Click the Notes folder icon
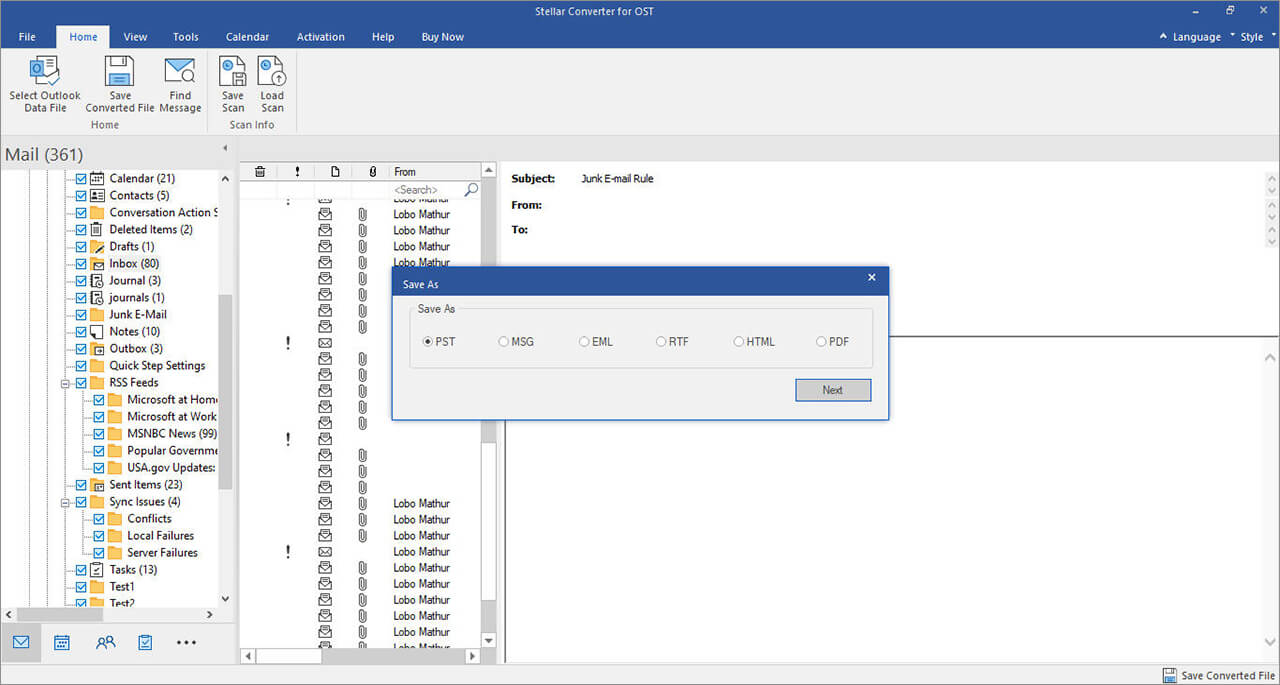1280x685 pixels. (97, 332)
